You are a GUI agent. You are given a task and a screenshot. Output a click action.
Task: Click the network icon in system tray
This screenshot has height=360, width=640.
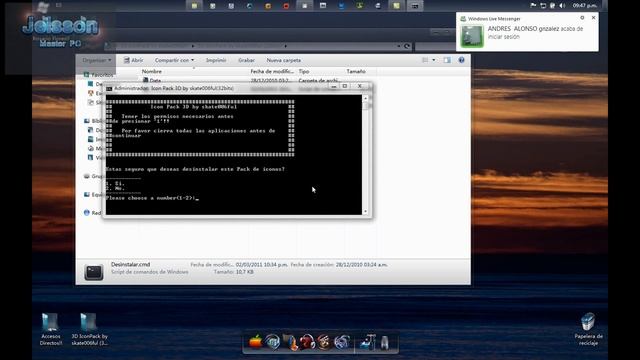click(x=543, y=5)
